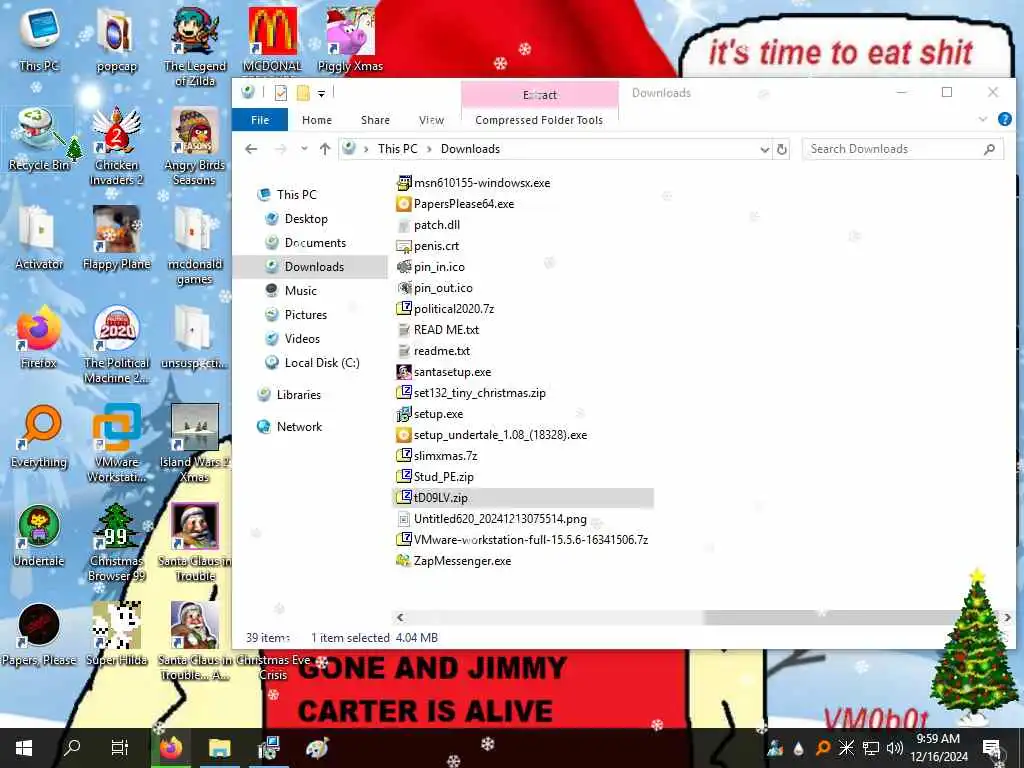The image size is (1024, 768).
Task: Launch The Legend of Zilda shortcut
Action: 195,46
